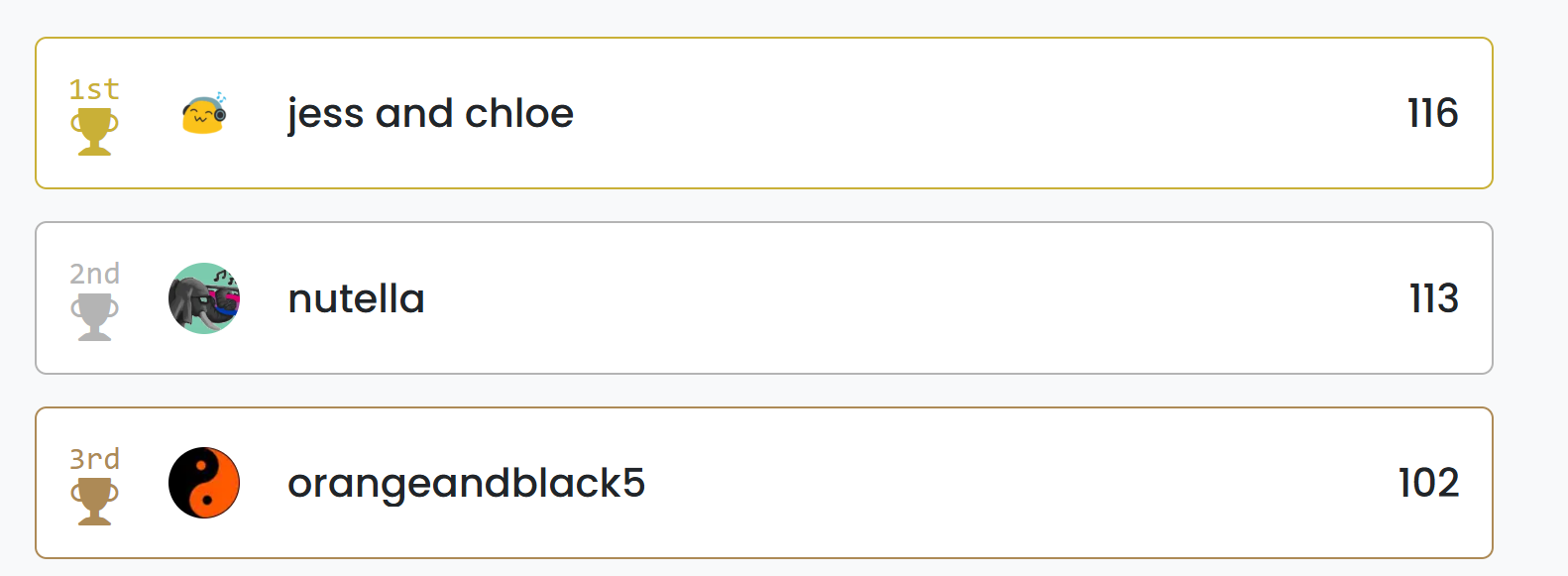Open orangeandblack5 player name

point(467,483)
